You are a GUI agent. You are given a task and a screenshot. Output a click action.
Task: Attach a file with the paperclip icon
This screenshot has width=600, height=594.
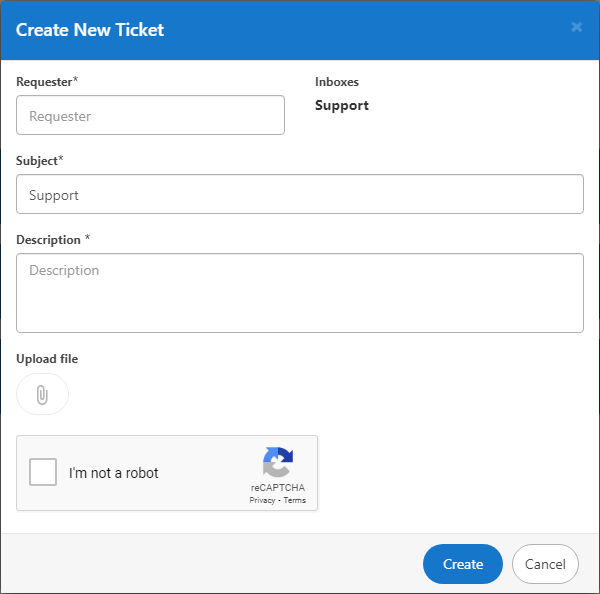[42, 394]
